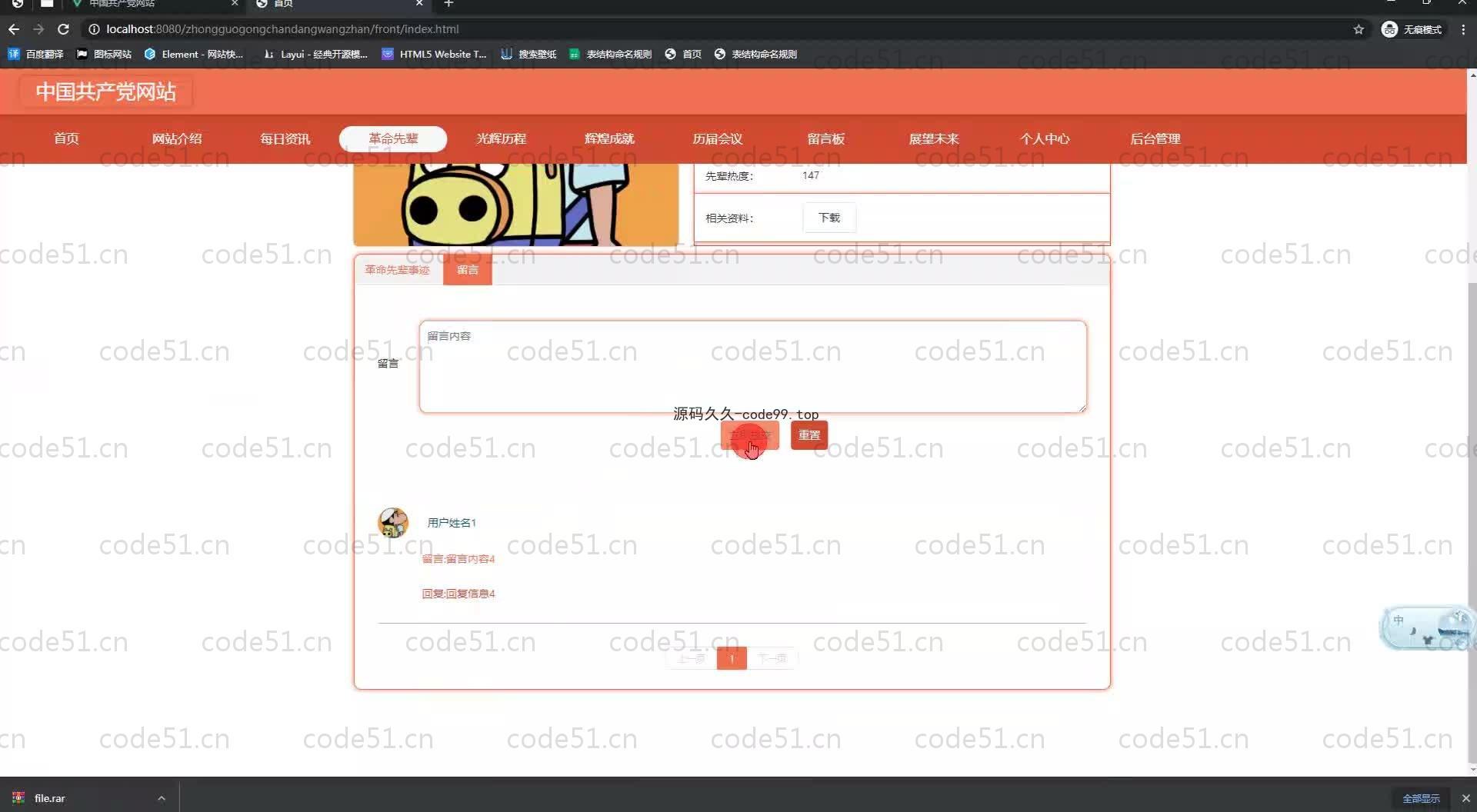
Task: Open the 图标网站 bookmark
Action: tap(105, 54)
